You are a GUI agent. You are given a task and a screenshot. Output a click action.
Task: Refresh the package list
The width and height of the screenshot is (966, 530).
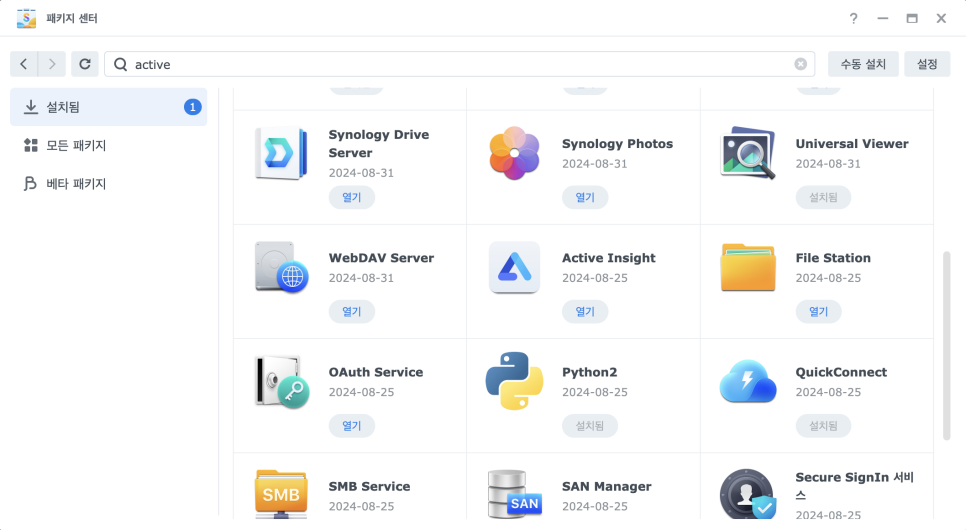(85, 64)
